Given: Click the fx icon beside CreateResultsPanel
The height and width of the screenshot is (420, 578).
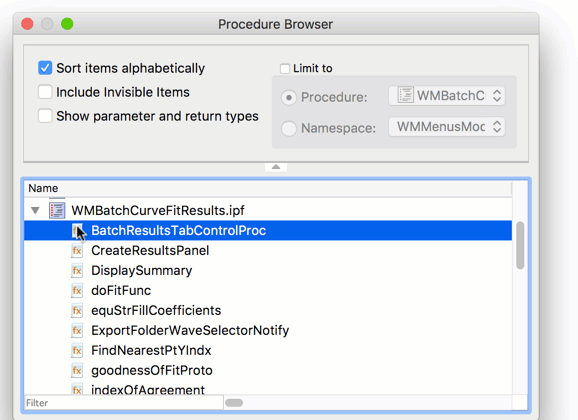Looking at the screenshot, I should pos(77,251).
